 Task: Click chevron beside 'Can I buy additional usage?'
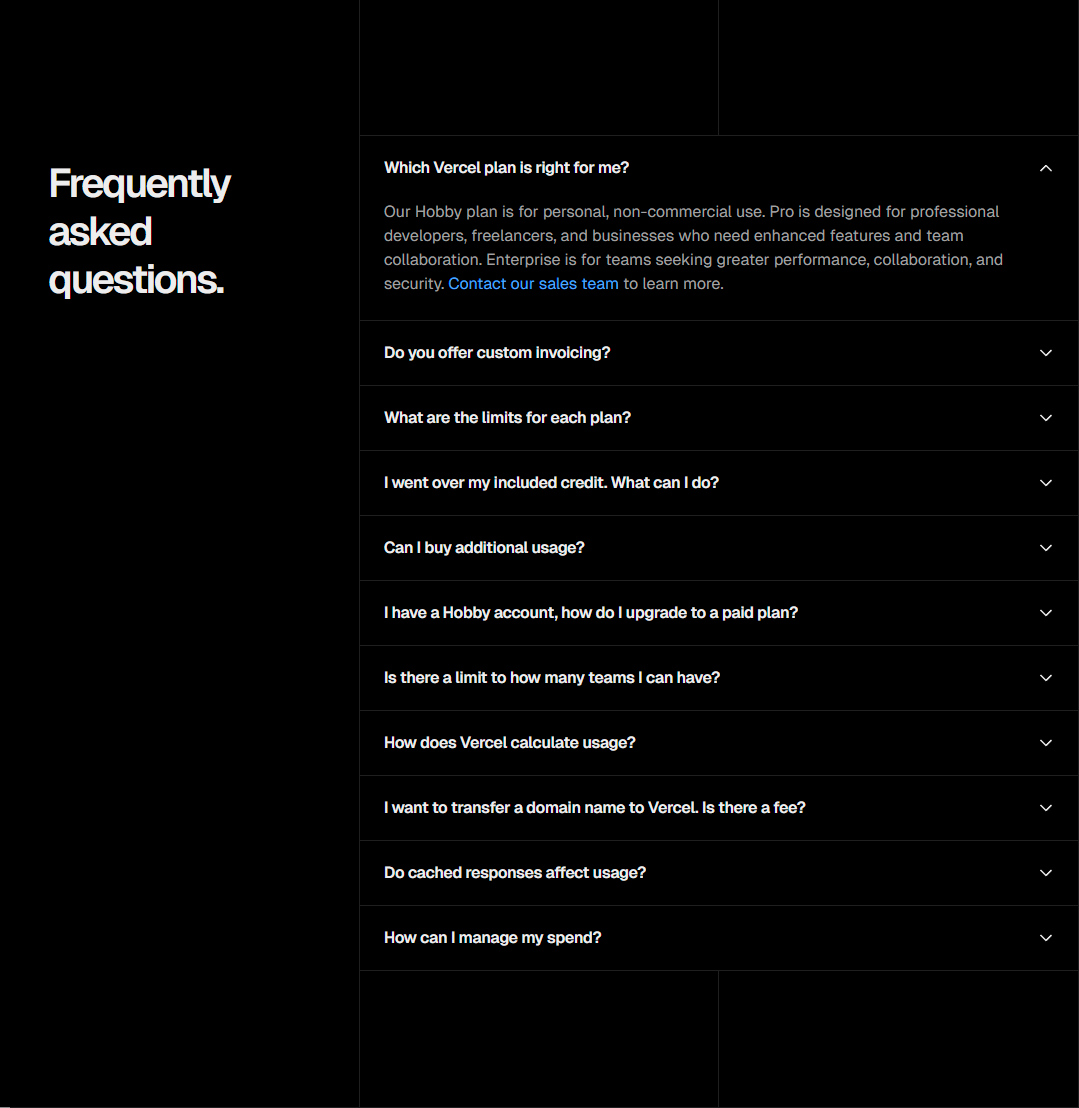pos(1046,548)
